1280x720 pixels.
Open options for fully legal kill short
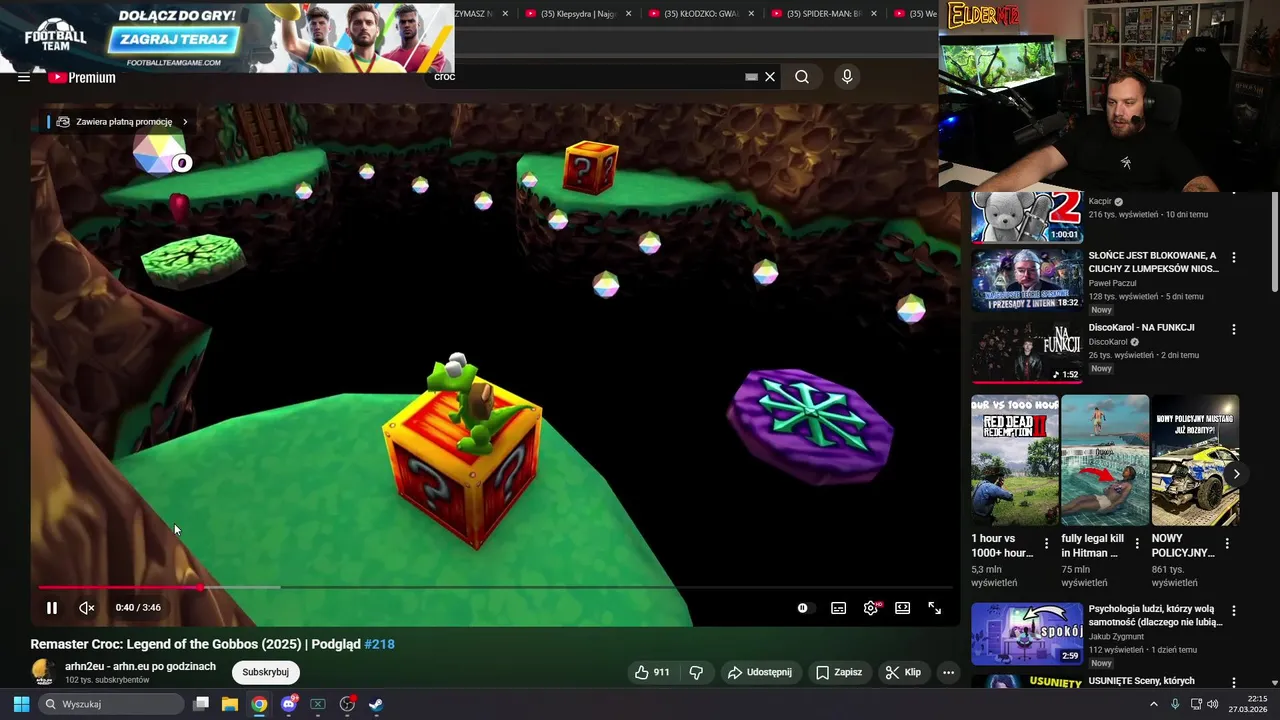(1137, 544)
